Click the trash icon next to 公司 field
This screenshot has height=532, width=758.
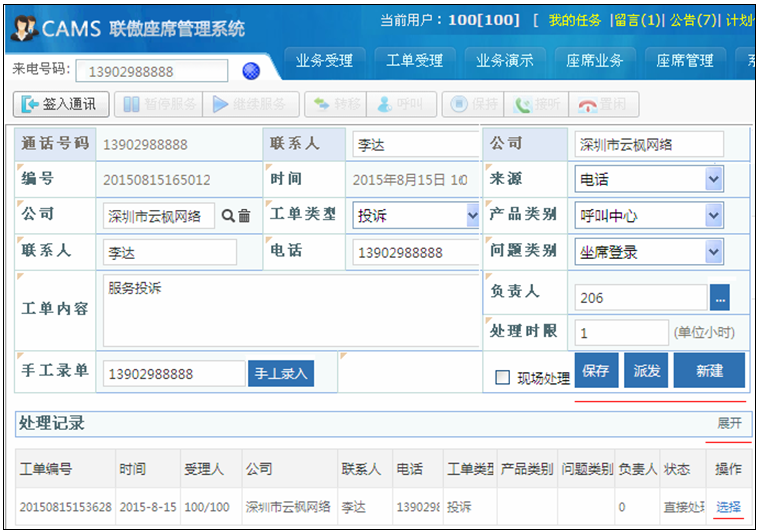(x=244, y=215)
